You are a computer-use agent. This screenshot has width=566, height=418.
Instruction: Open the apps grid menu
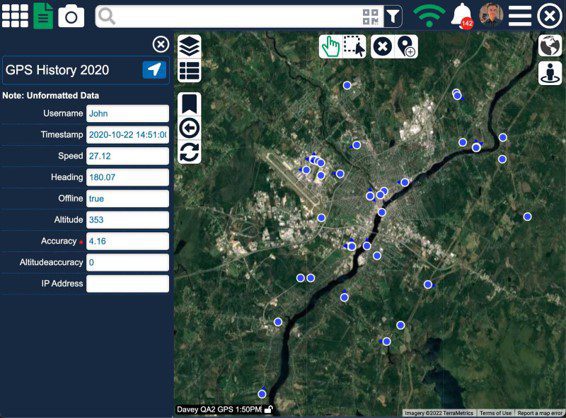pos(15,16)
